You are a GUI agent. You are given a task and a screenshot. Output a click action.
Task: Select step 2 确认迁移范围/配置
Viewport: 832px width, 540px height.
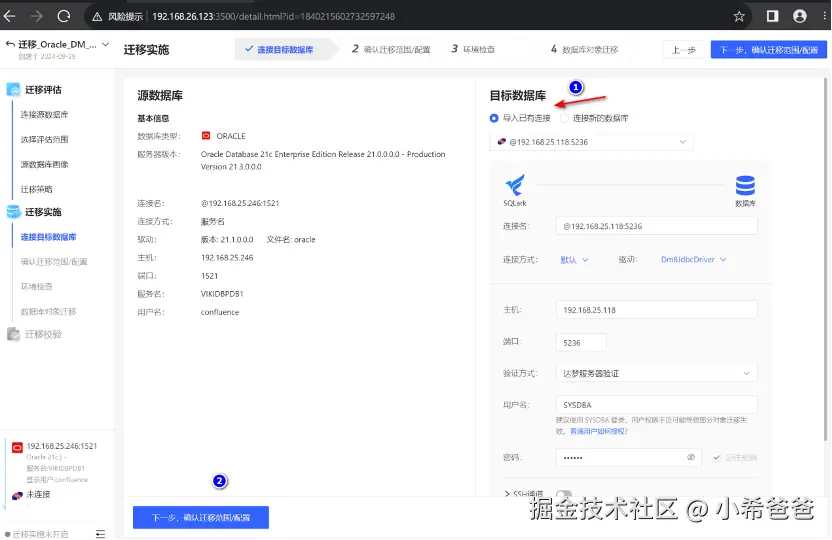[391, 49]
